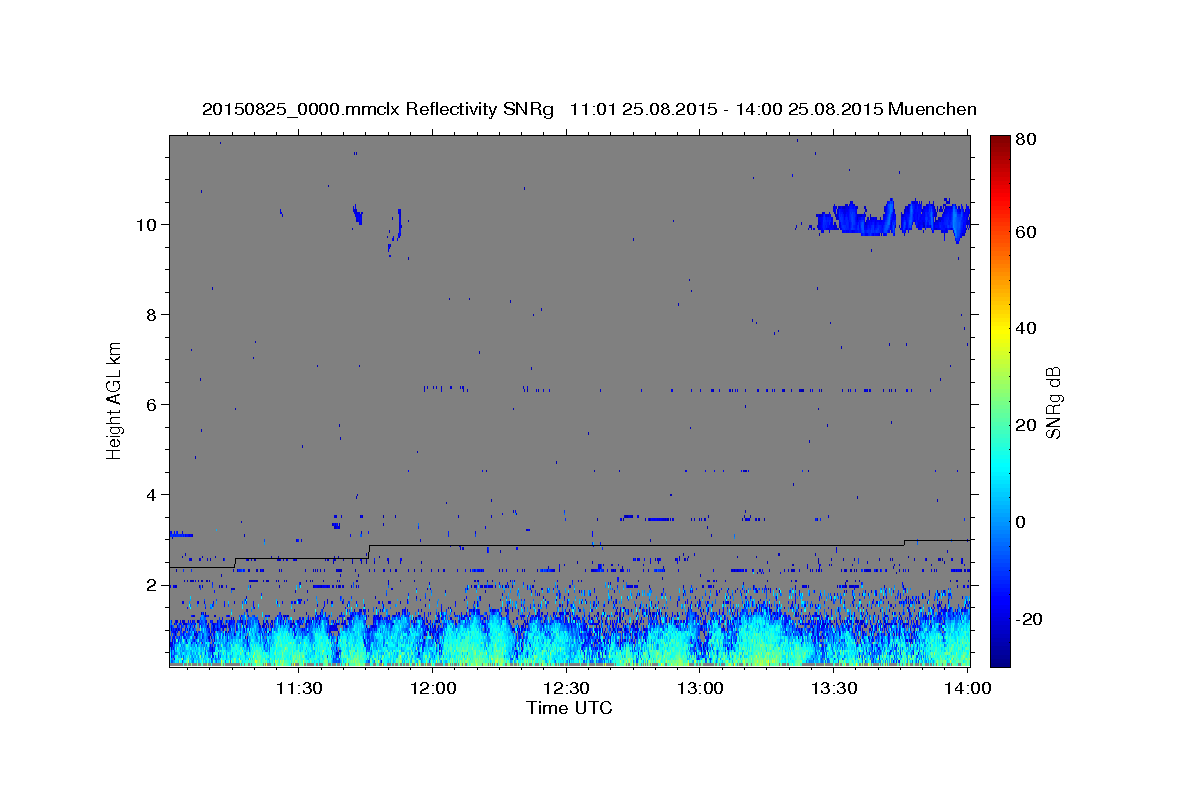Click the small blue echo at 3 km left edge
The width and height of the screenshot is (1200, 800).
(x=181, y=534)
